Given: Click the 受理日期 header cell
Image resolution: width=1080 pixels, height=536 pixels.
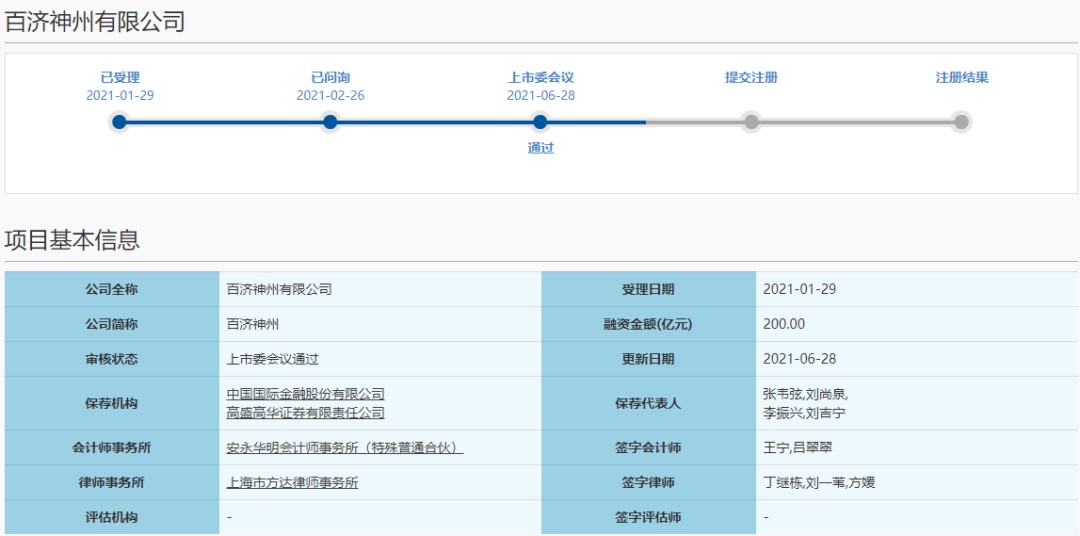Looking at the screenshot, I should tap(648, 289).
